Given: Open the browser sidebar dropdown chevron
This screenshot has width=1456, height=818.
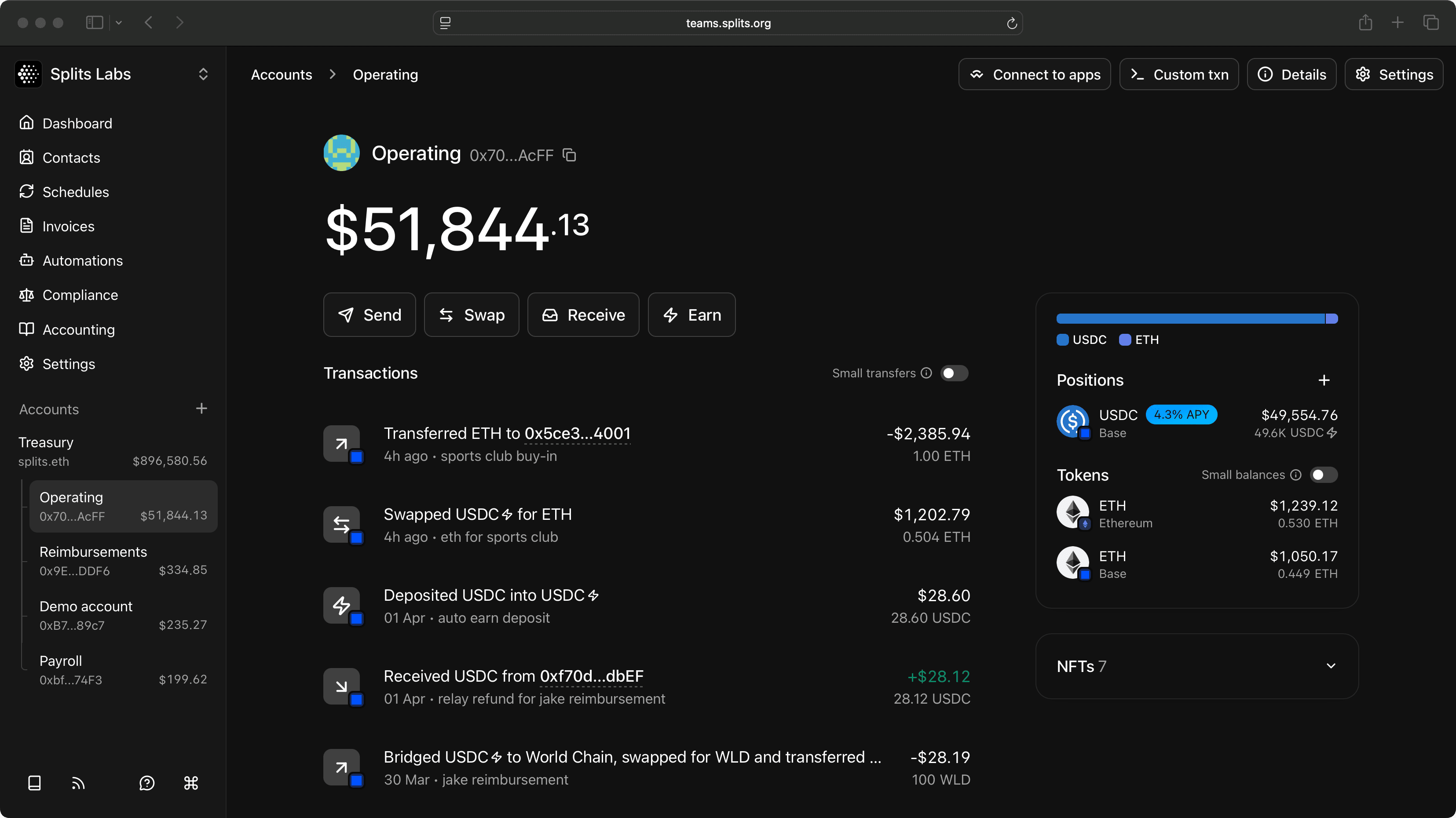Looking at the screenshot, I should (x=119, y=22).
